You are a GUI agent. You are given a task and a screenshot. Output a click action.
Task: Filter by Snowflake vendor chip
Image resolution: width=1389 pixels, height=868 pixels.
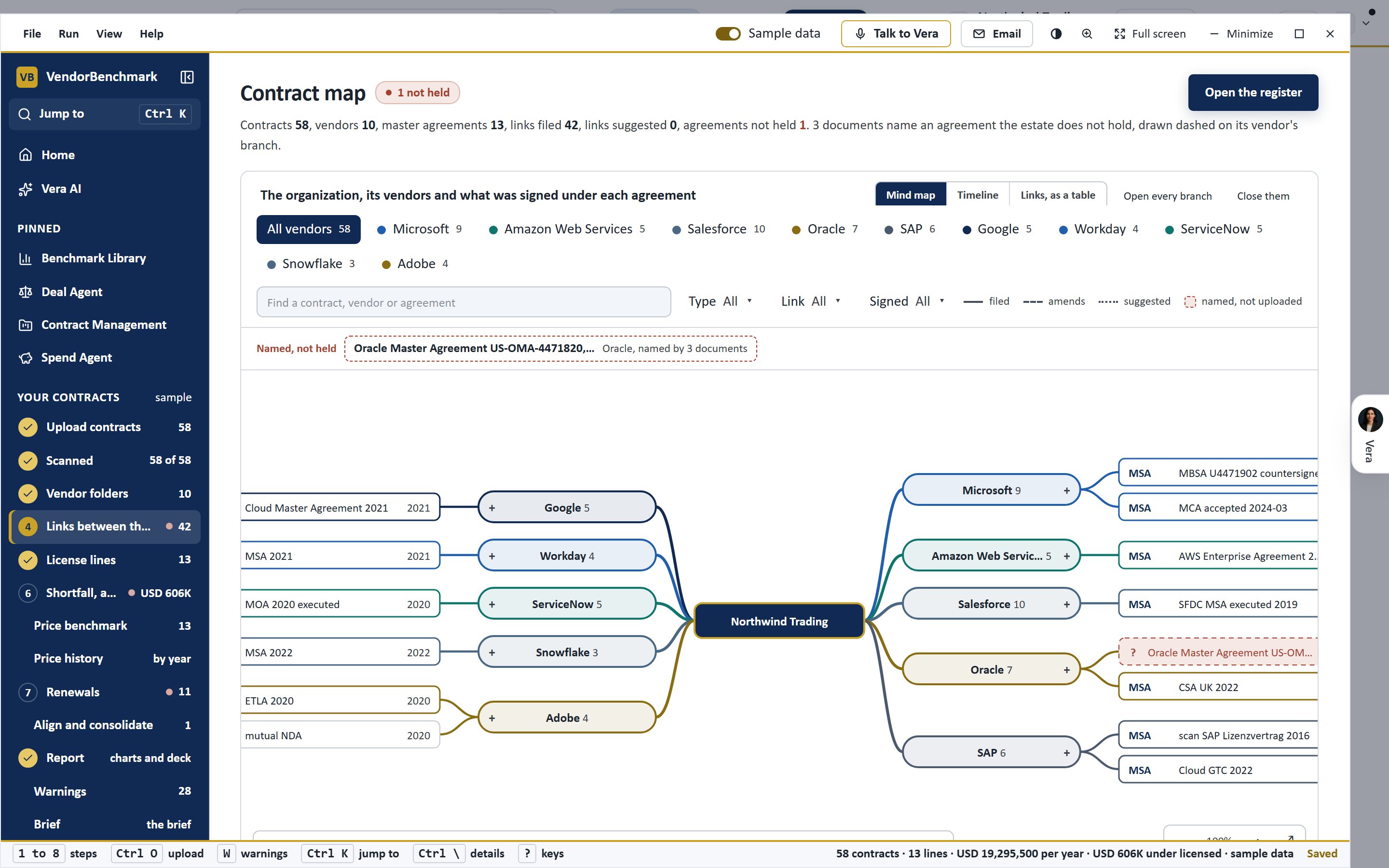pos(311,263)
